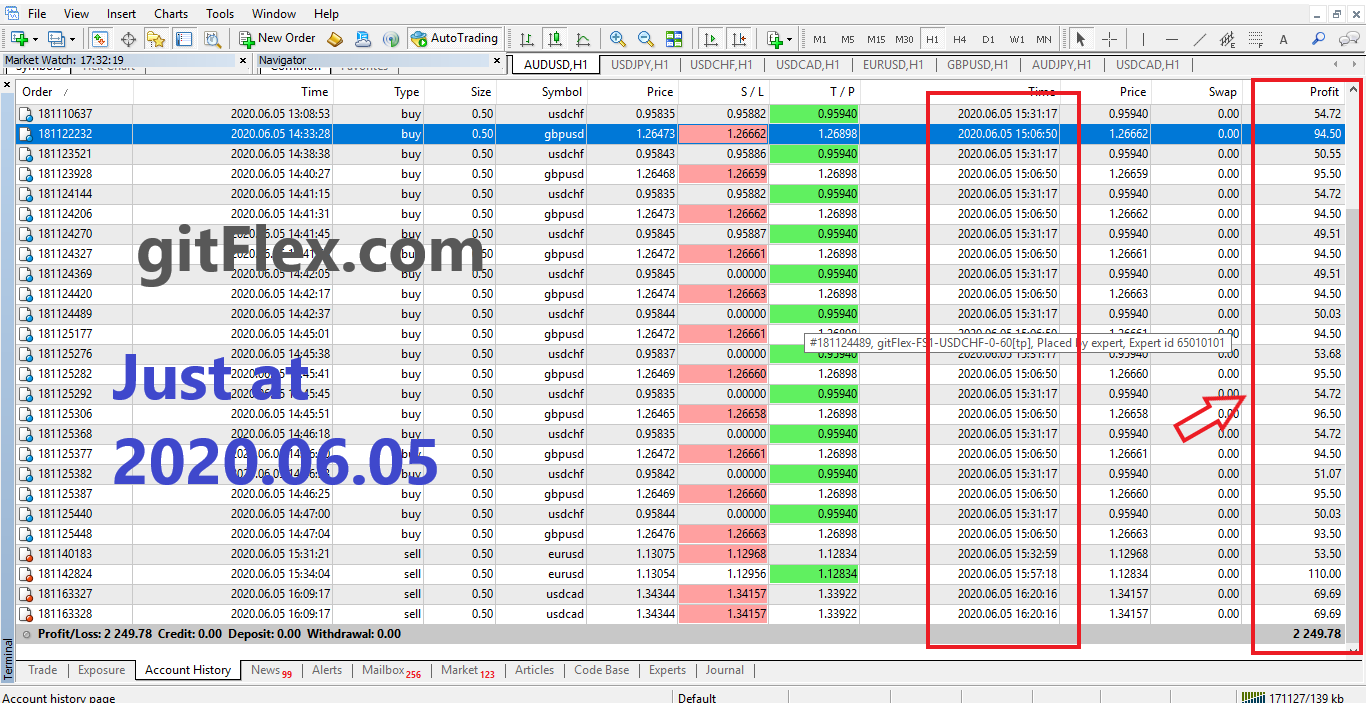Toggle the Terminal panel icon
Viewport: 1366px width, 703px height.
pyautogui.click(x=183, y=39)
